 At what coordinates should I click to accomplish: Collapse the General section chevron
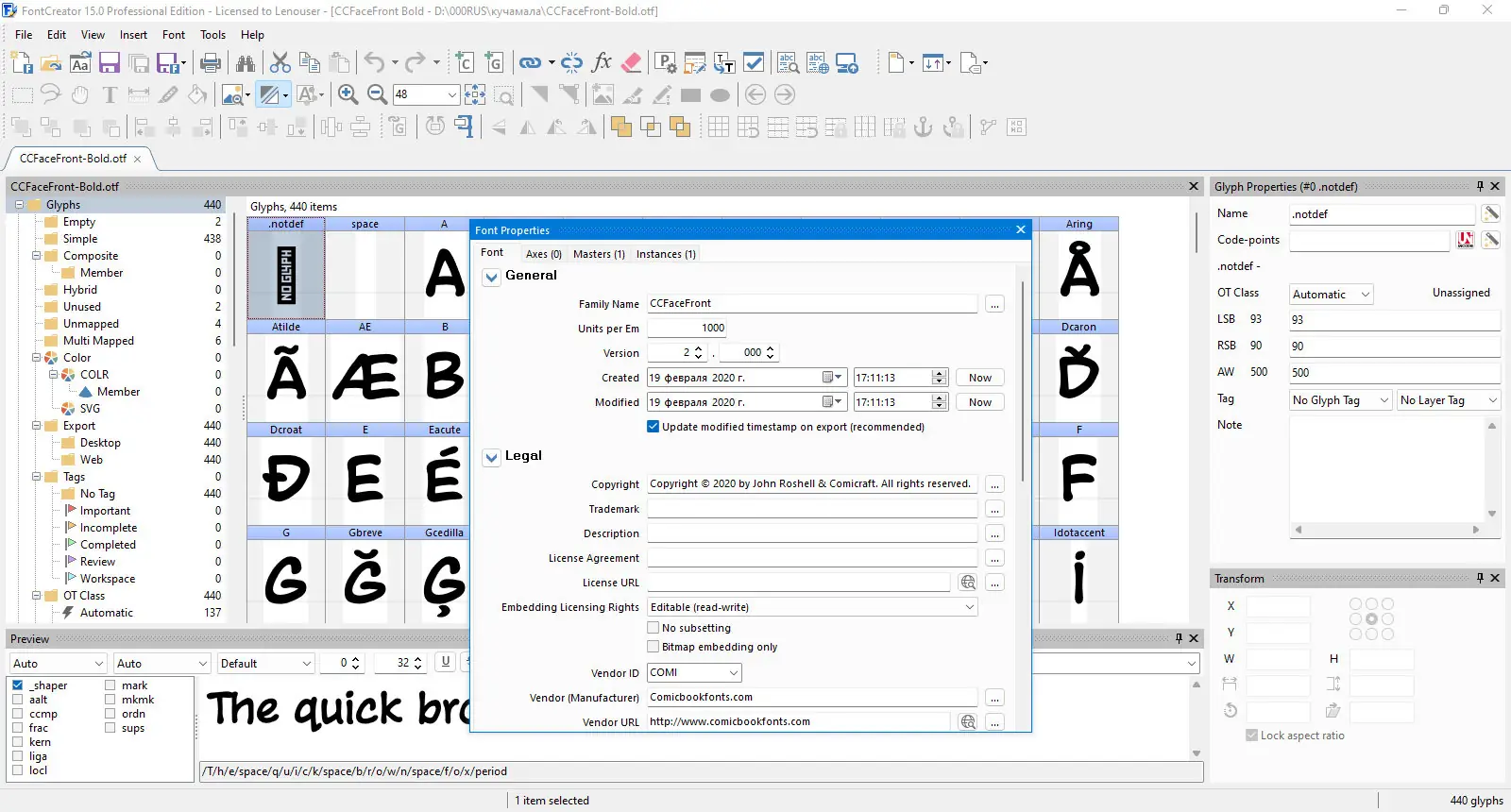(491, 277)
